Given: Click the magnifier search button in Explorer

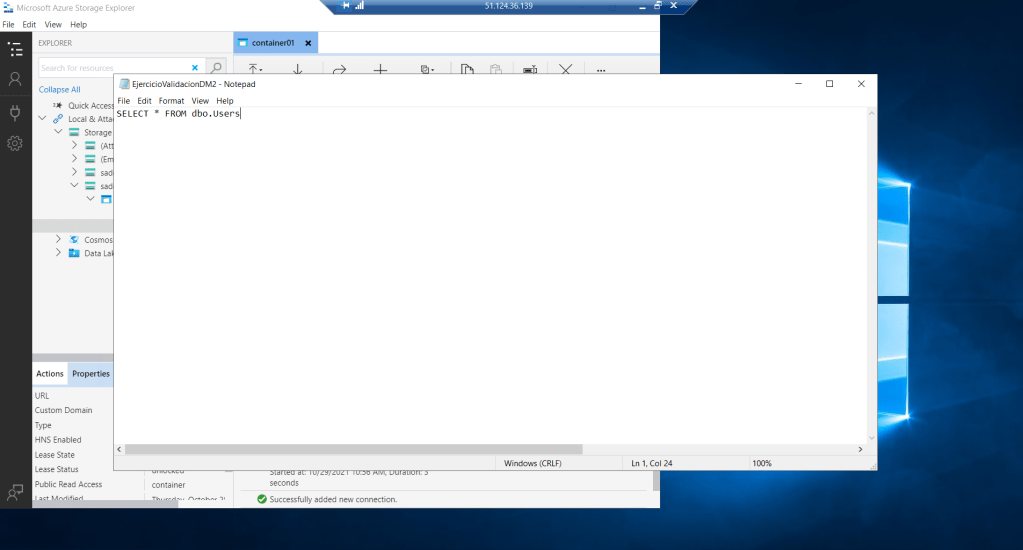Looking at the screenshot, I should click(215, 68).
